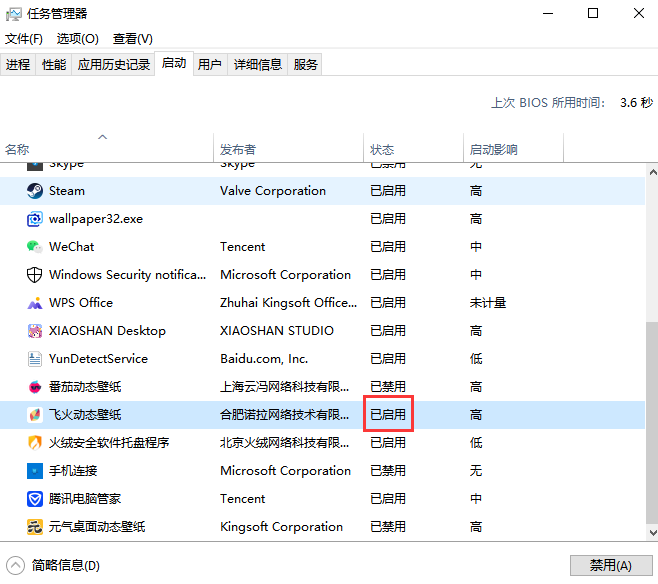Click the 元气桌面动态壁纸 icon
The height and width of the screenshot is (584, 658).
pos(35,527)
